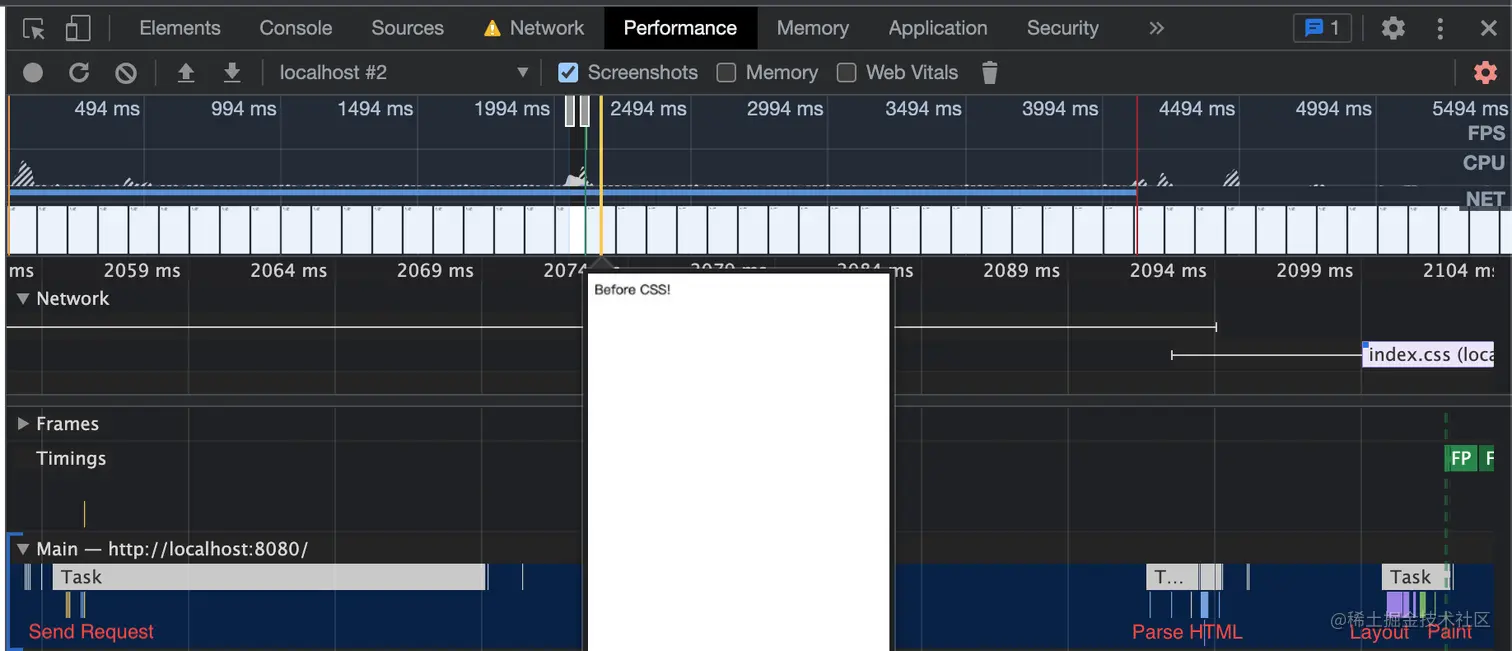
Task: Open the red capture settings gear
Action: tap(1485, 72)
